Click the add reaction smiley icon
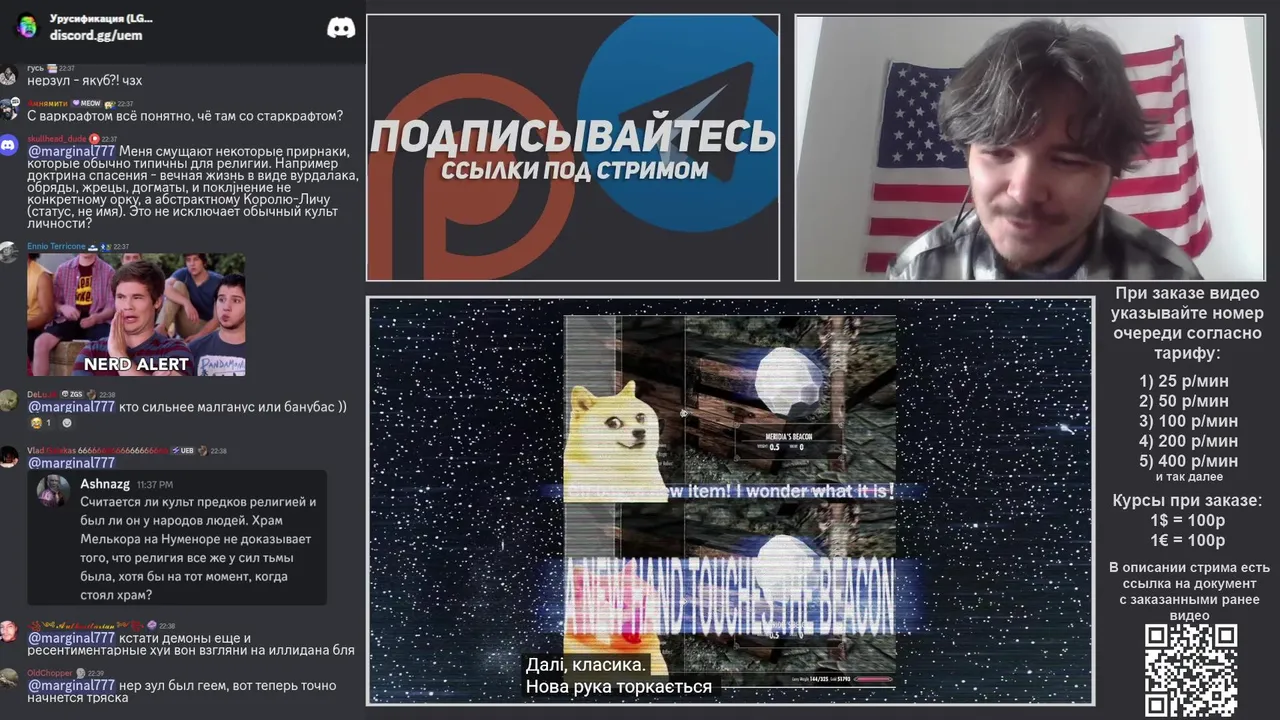This screenshot has height=720, width=1280. click(67, 423)
